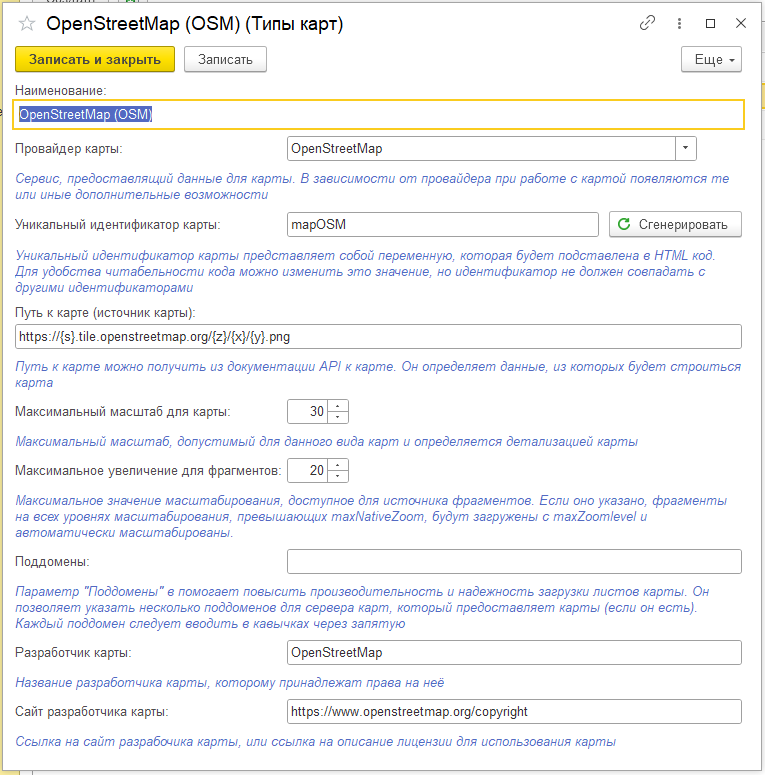Screen dimensions: 765x775
Task: Click the Сайт разработчика карты field
Action: click(x=514, y=711)
